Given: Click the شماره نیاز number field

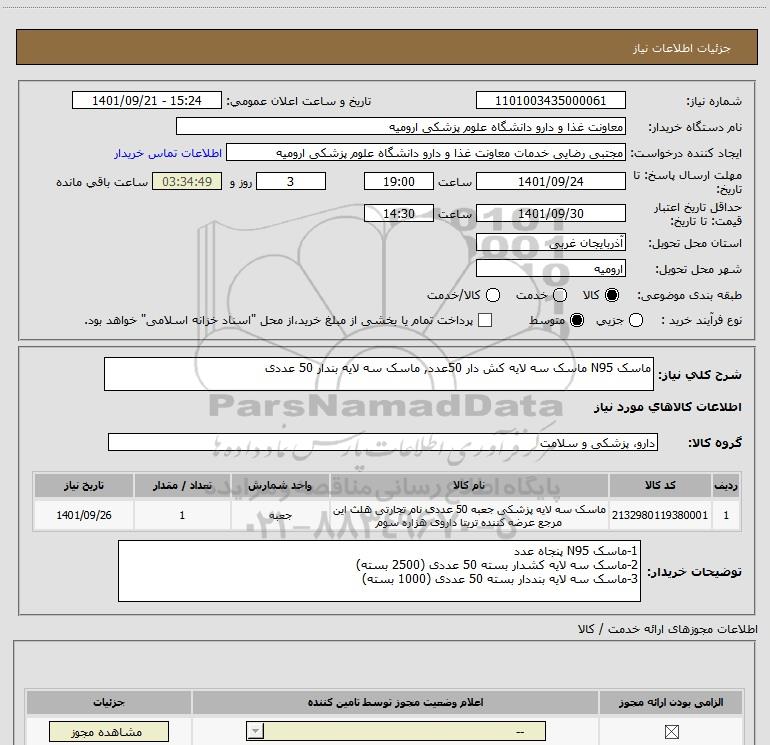Looking at the screenshot, I should point(551,101).
